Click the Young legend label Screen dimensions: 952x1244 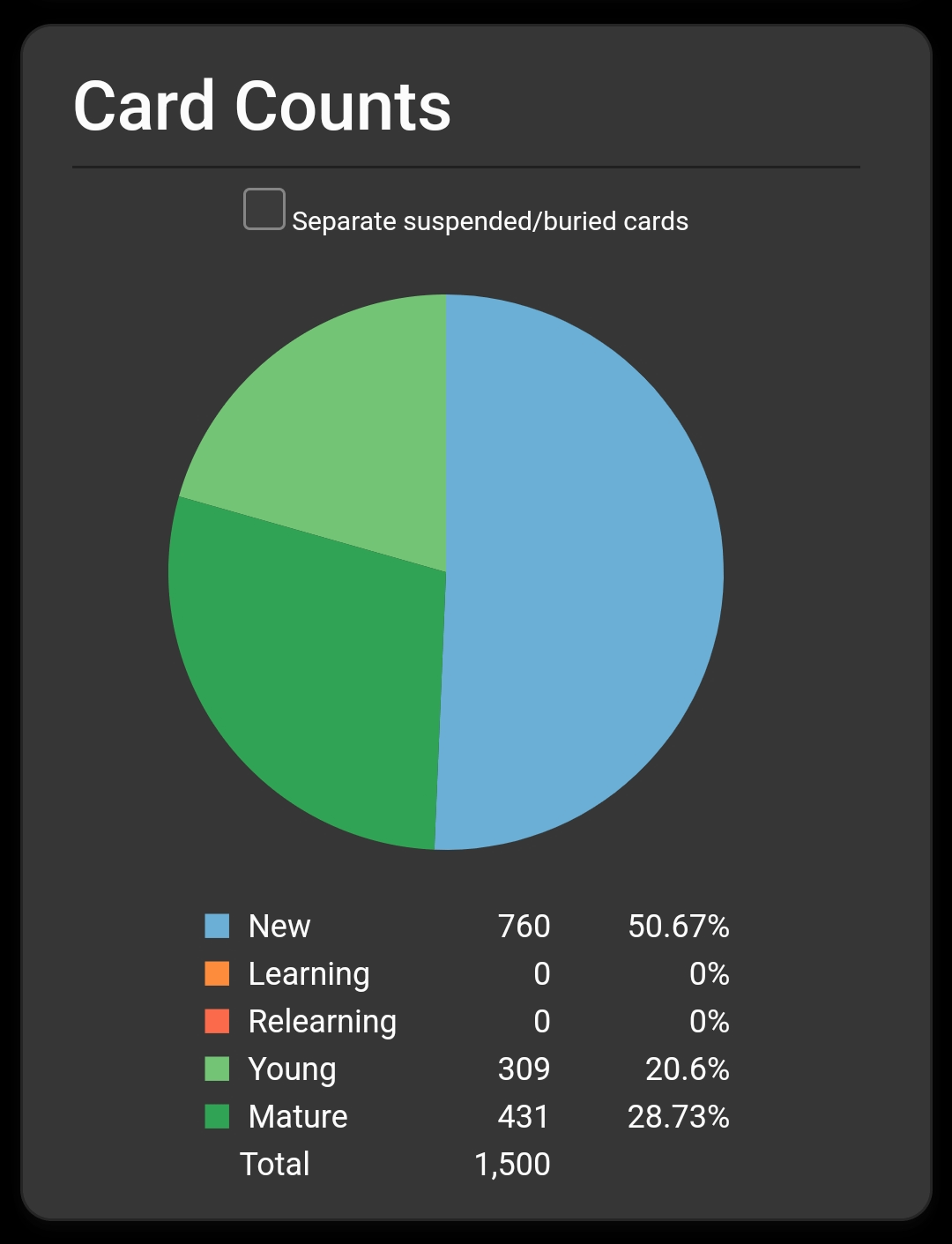point(293,1069)
